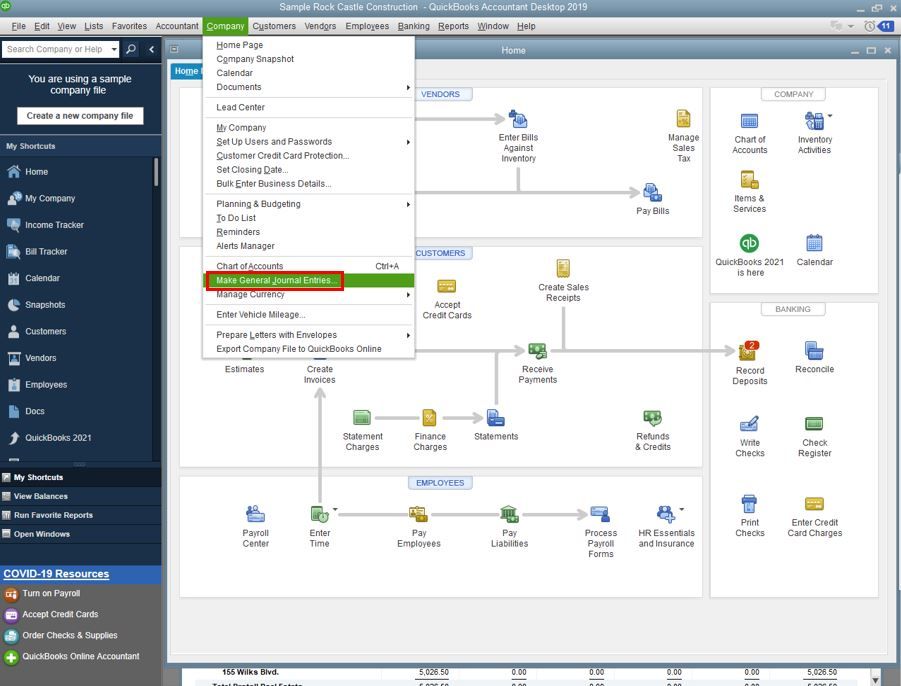Open Check Register icon

tap(814, 424)
